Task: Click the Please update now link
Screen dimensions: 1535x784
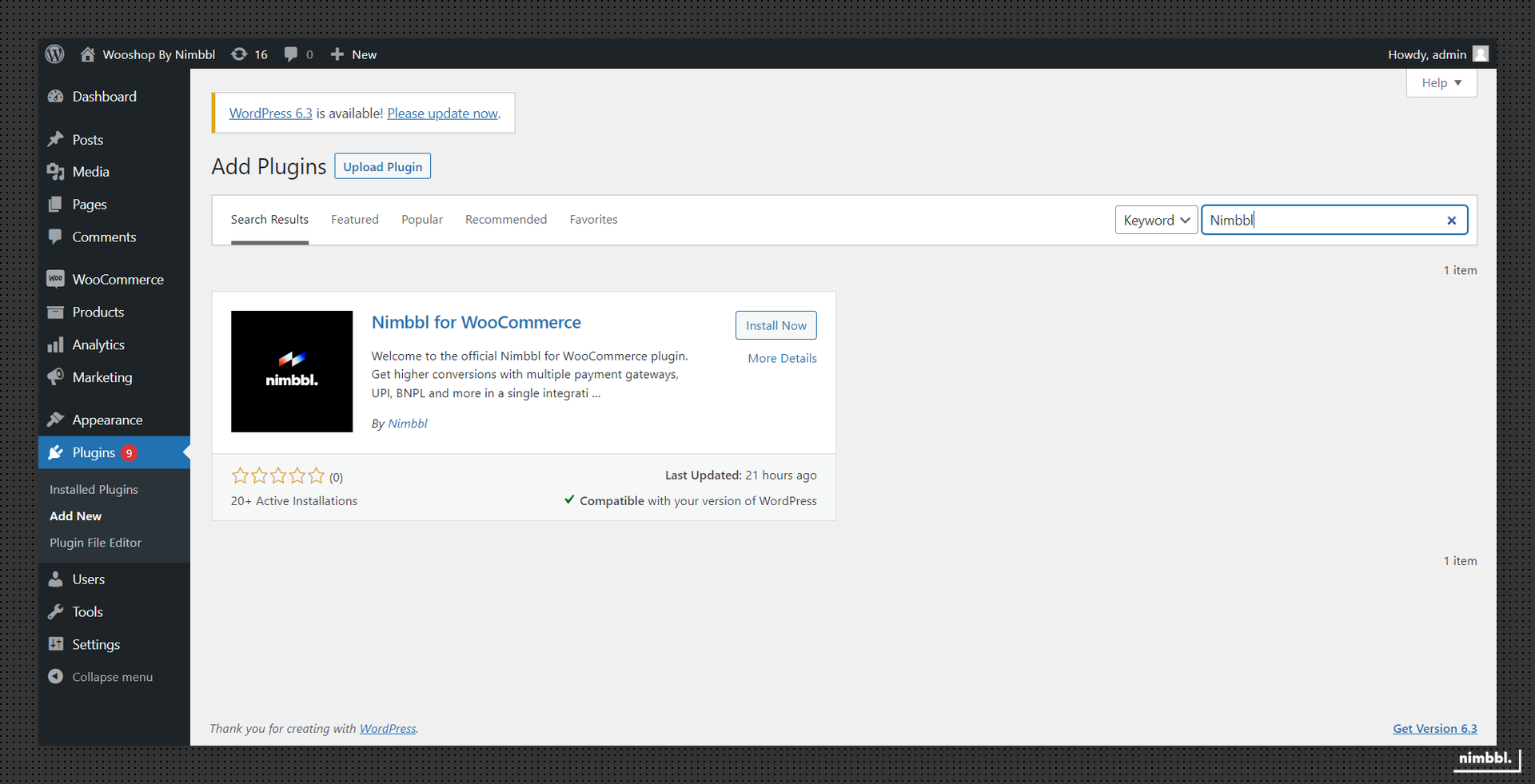Action: click(x=442, y=113)
